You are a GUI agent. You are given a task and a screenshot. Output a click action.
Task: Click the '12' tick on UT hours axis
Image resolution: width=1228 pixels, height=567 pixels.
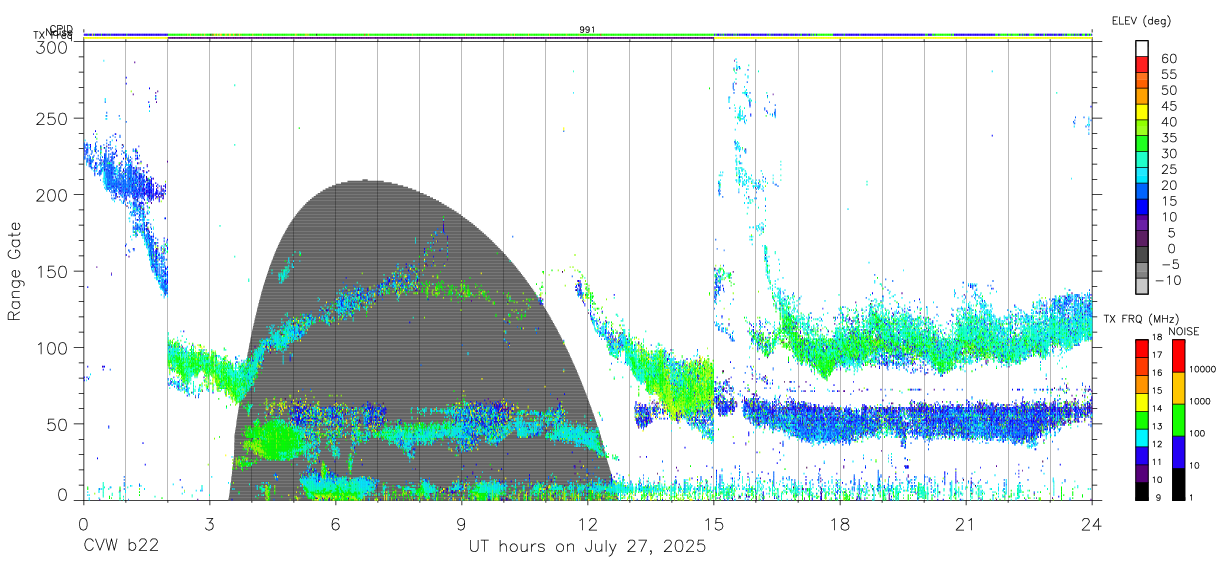point(588,524)
